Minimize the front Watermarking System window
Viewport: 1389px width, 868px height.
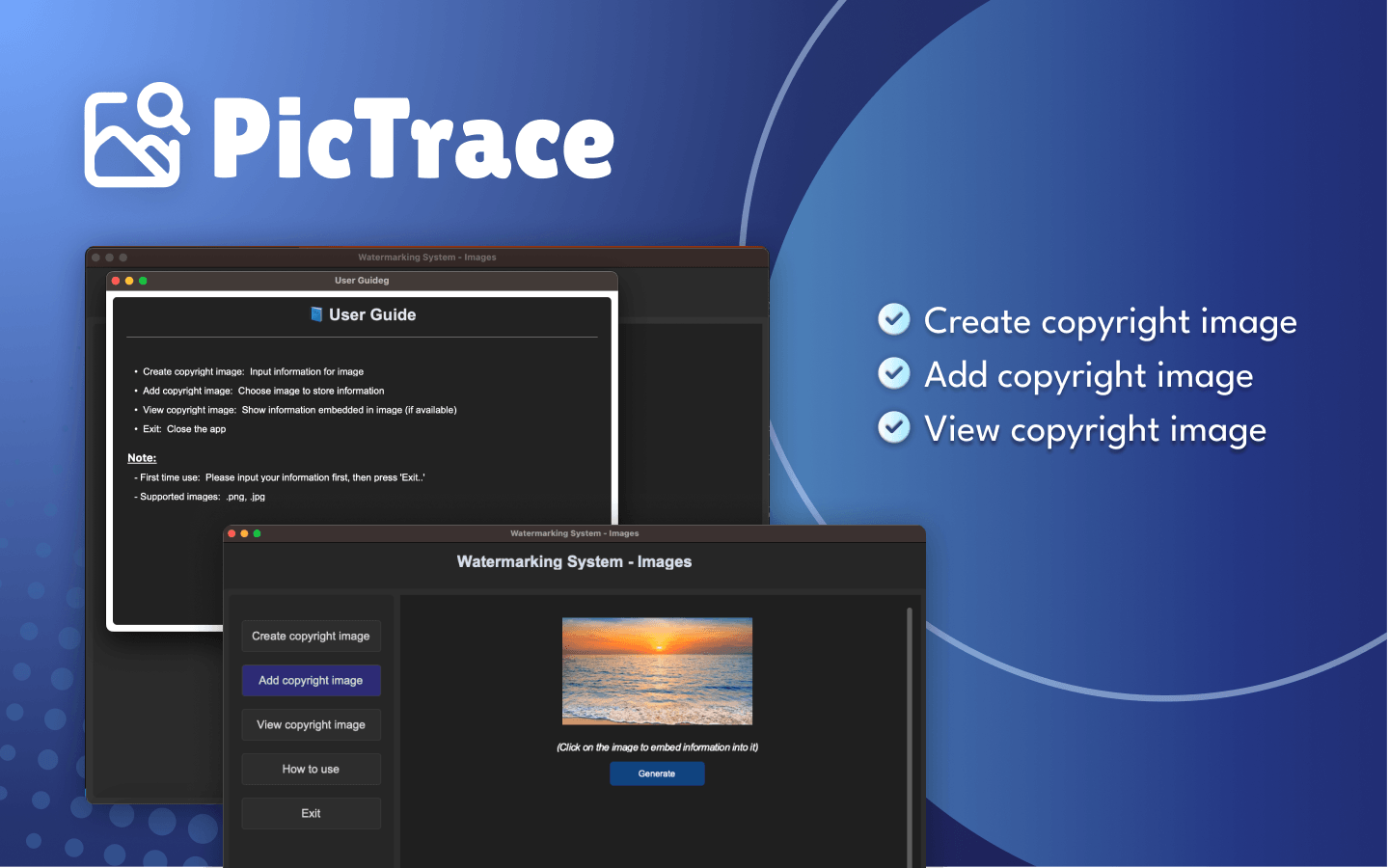click(244, 533)
